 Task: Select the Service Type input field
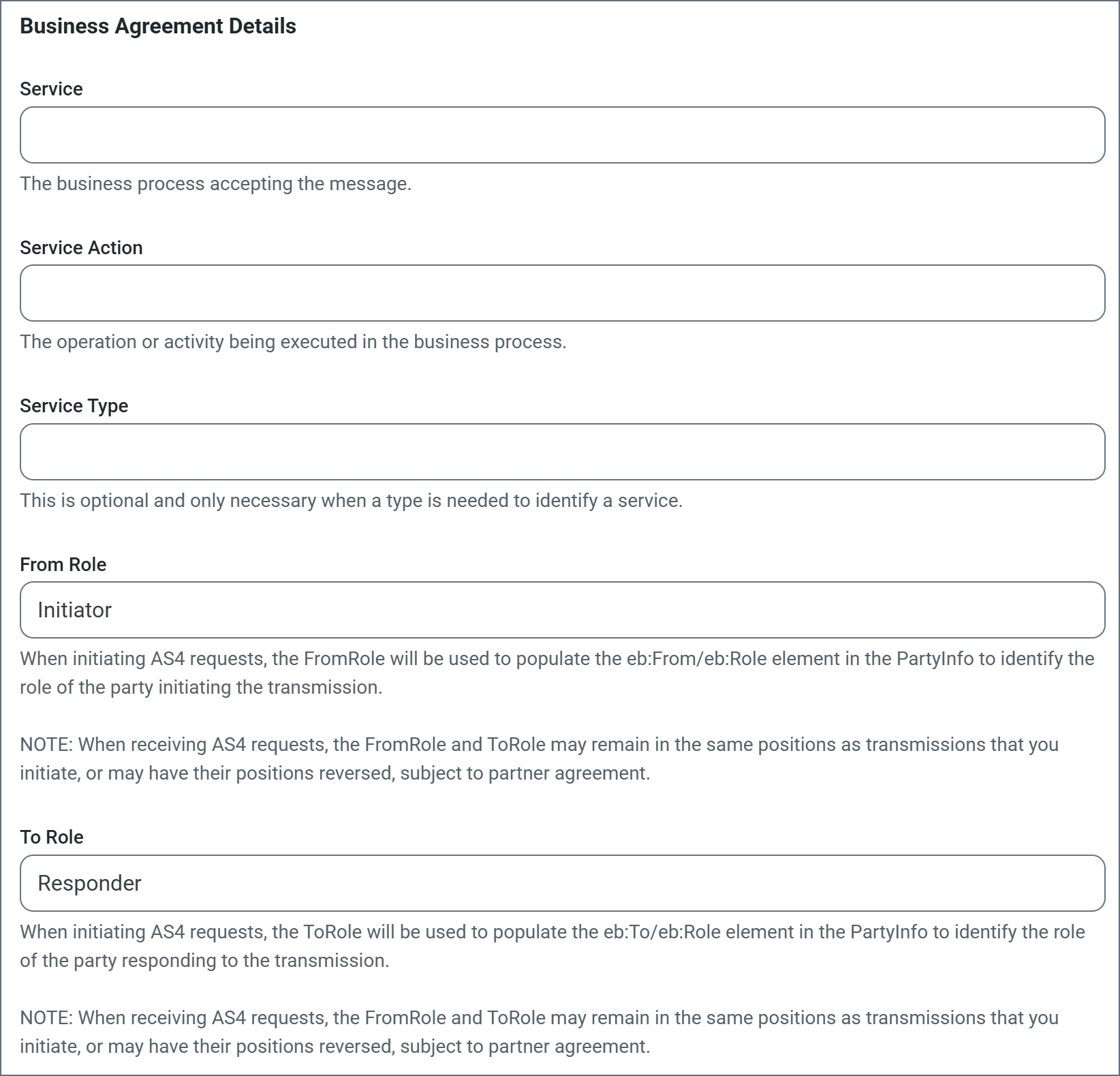562,452
